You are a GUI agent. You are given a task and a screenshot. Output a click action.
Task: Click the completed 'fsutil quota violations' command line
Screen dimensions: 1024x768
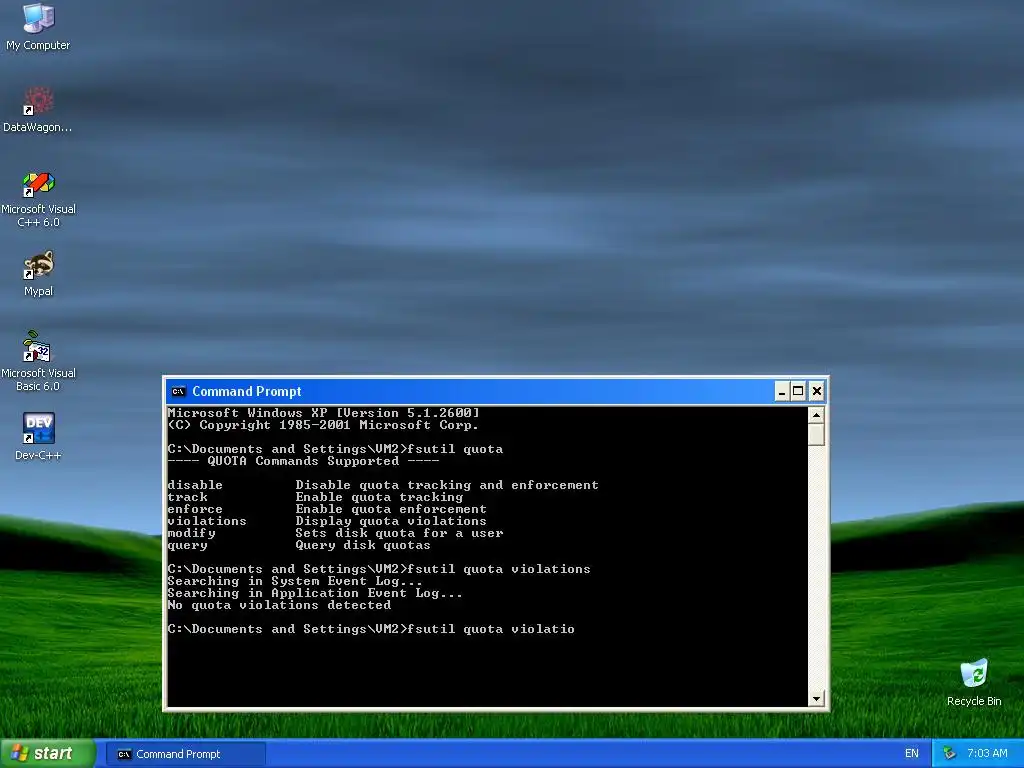click(x=379, y=569)
